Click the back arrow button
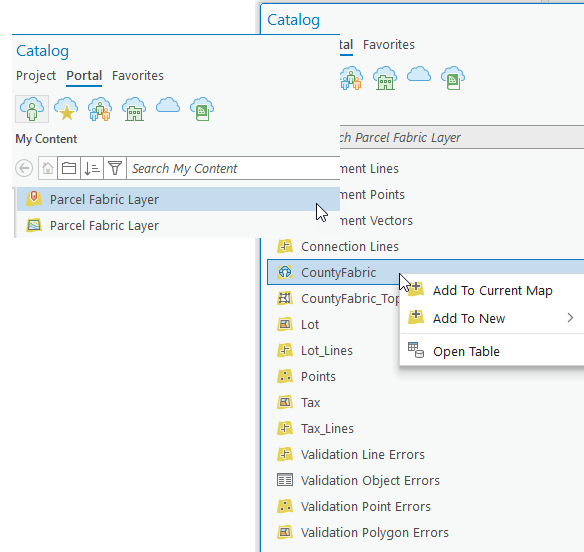The width and height of the screenshot is (584, 552). point(24,168)
